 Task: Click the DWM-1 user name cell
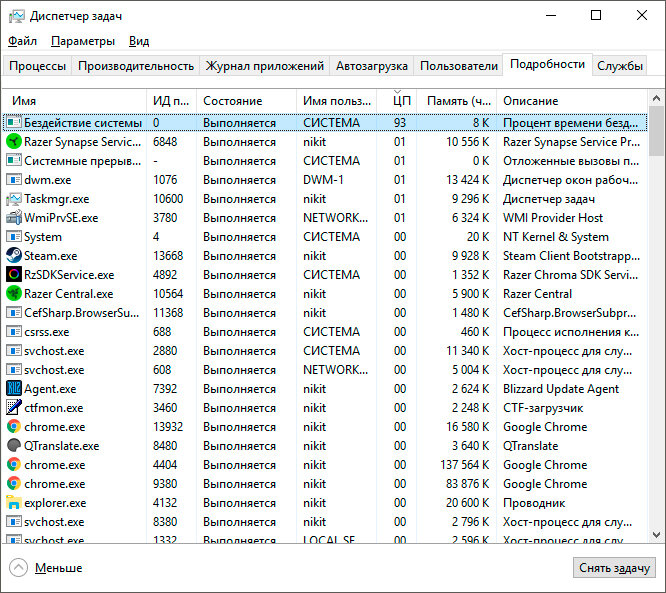323,180
